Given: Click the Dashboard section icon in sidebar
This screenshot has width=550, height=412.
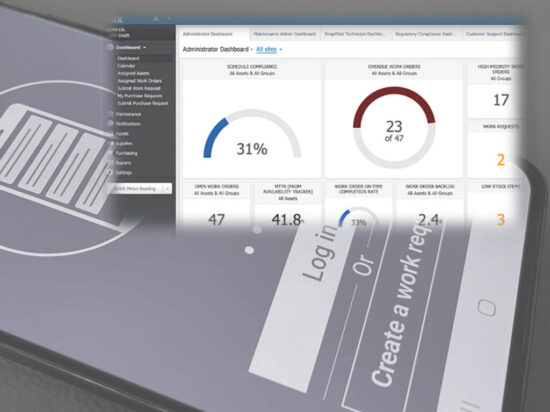Looking at the screenshot, I should [x=110, y=47].
